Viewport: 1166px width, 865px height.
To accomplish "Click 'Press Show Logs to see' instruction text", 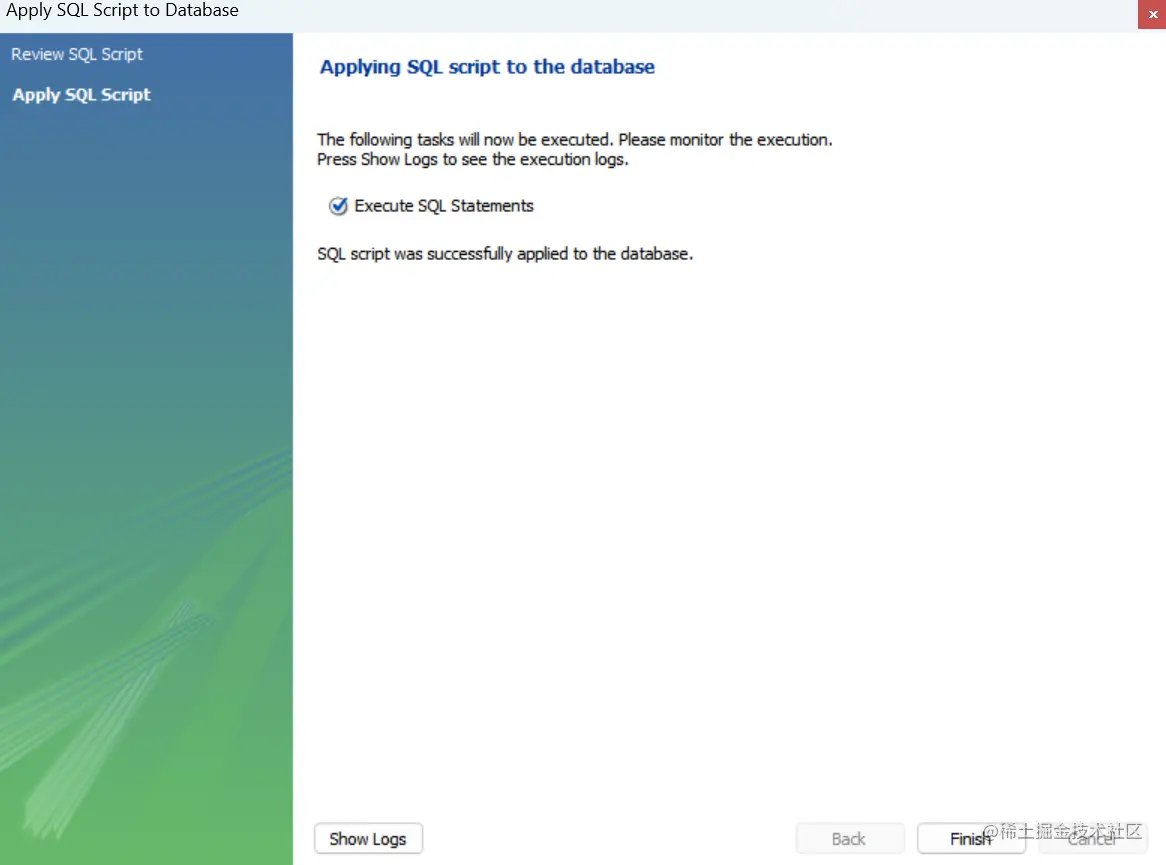I will click(x=473, y=159).
